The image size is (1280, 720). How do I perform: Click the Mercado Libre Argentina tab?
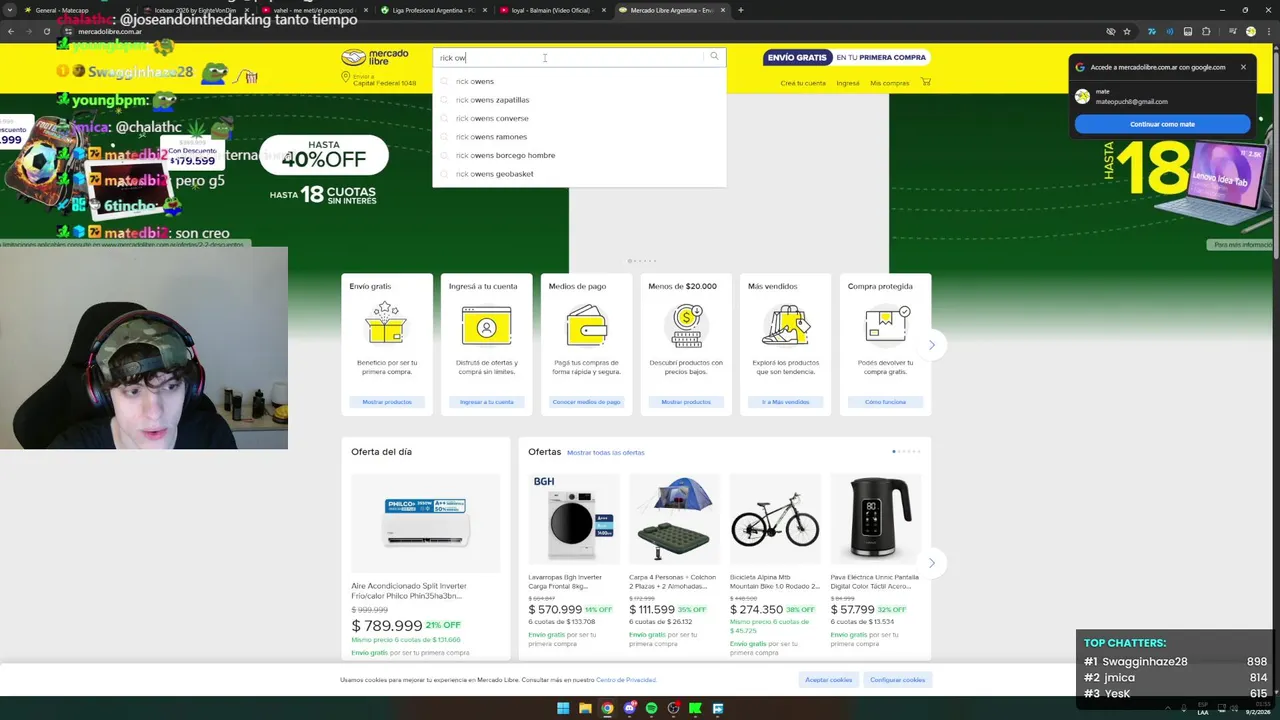[671, 10]
